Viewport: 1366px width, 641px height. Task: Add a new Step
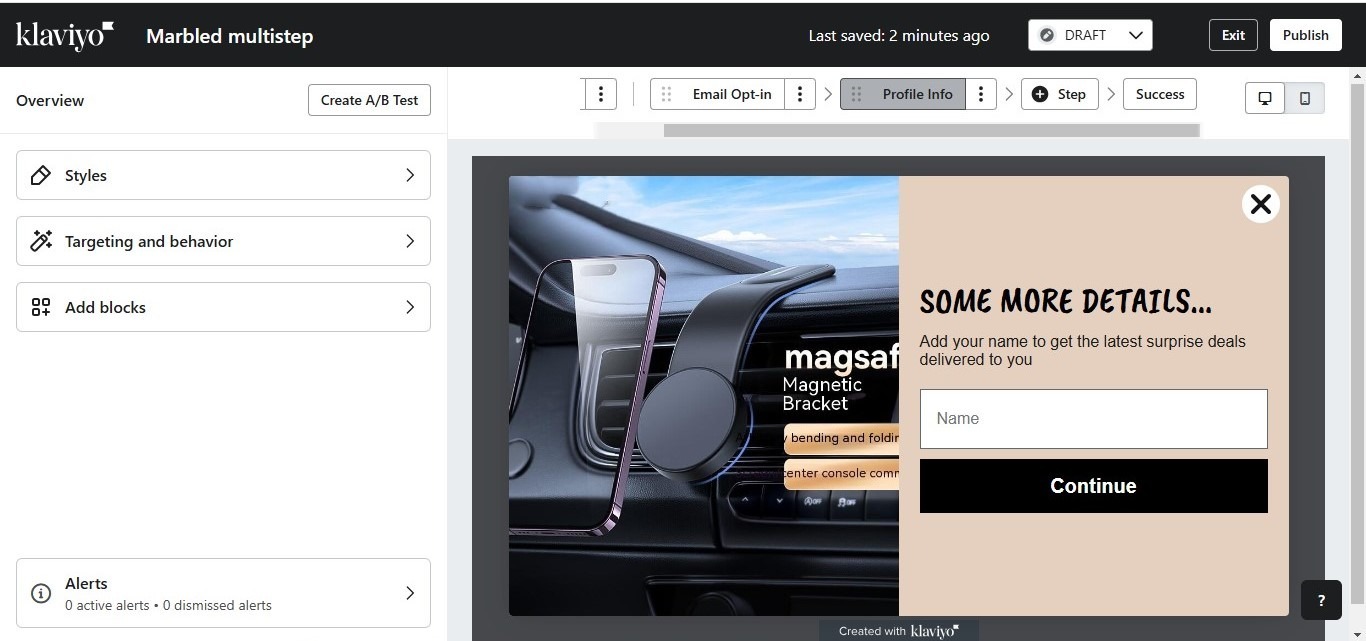coord(1059,94)
